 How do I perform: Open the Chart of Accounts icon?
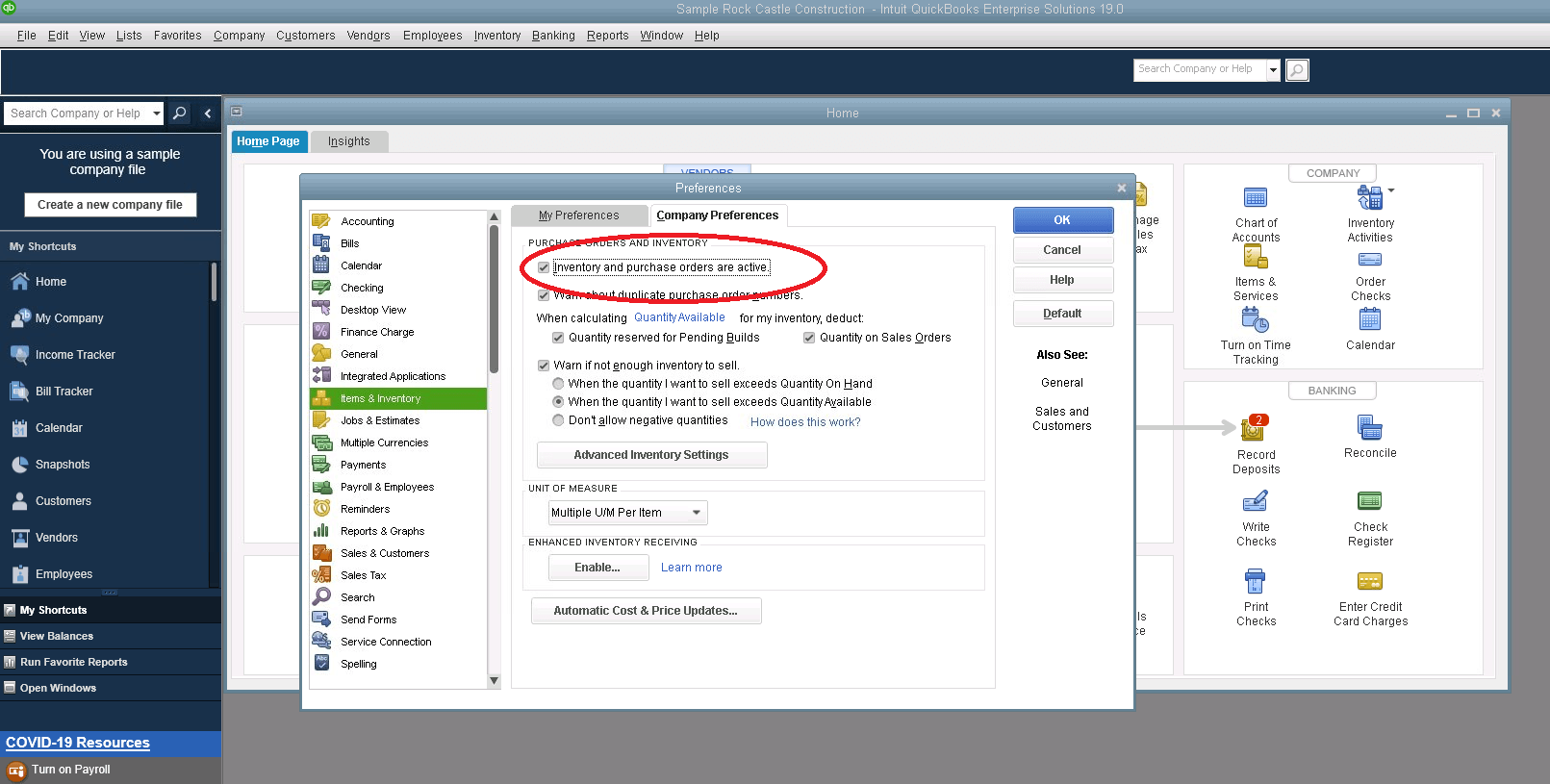pos(1256,199)
